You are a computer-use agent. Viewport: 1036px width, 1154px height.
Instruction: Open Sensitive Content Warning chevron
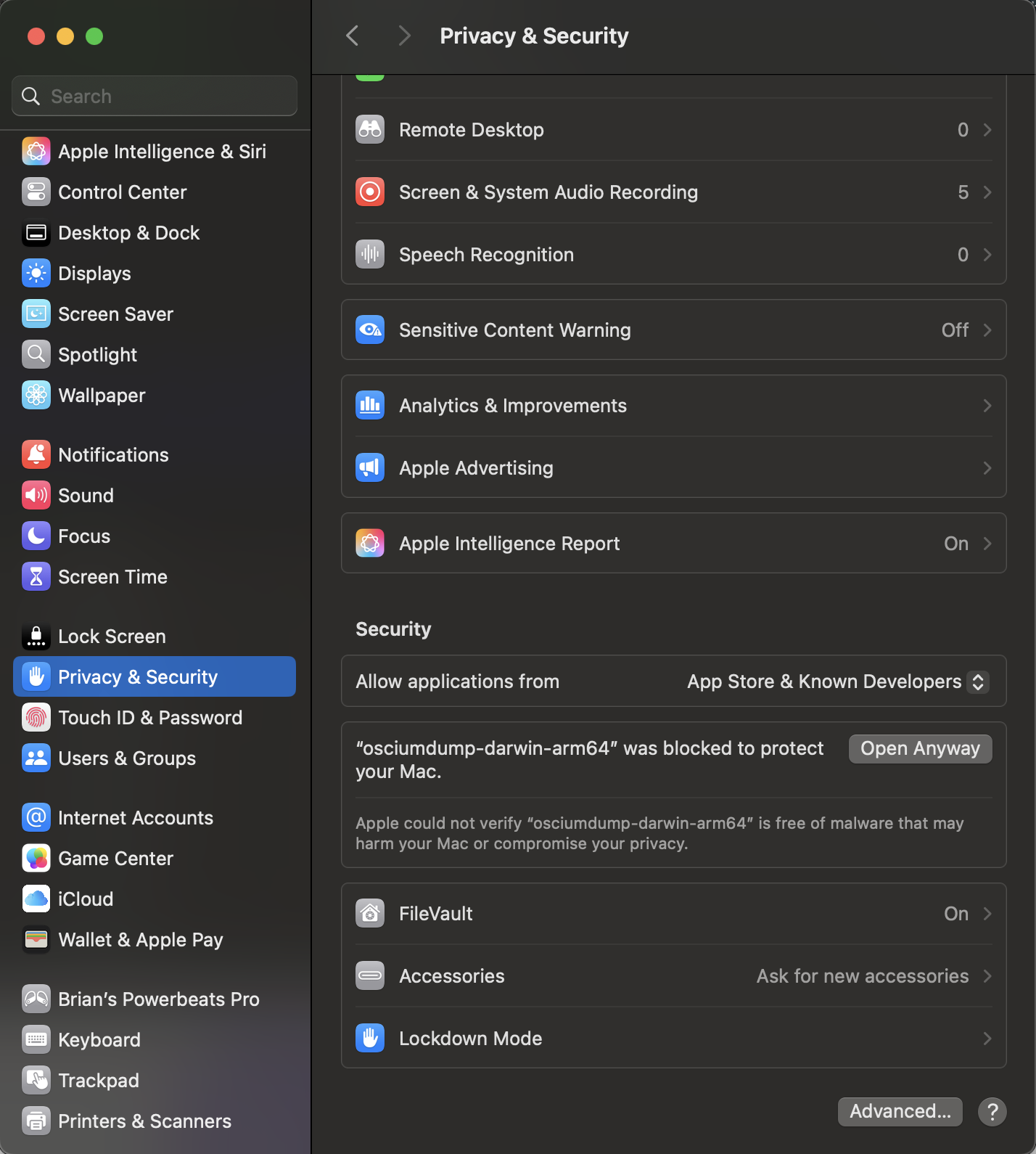click(x=987, y=330)
